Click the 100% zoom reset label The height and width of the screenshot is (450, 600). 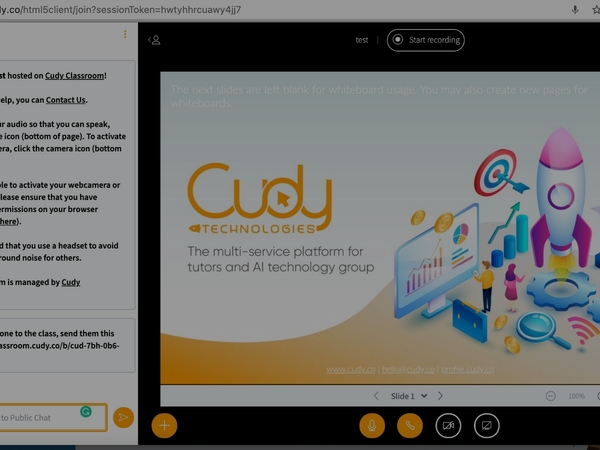576,396
